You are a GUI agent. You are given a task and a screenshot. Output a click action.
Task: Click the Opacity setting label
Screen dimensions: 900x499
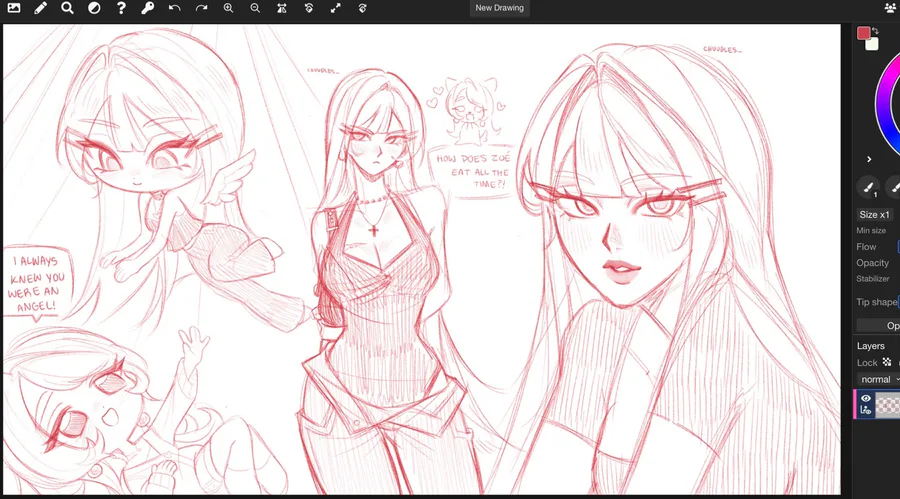[872, 263]
